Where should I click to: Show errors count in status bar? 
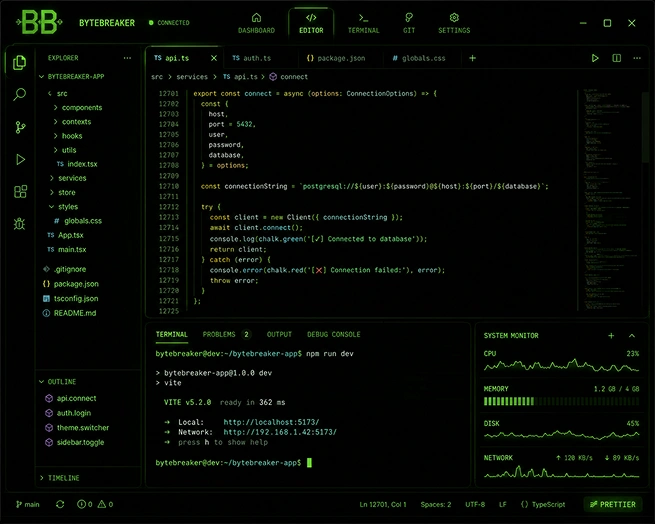[x=85, y=504]
